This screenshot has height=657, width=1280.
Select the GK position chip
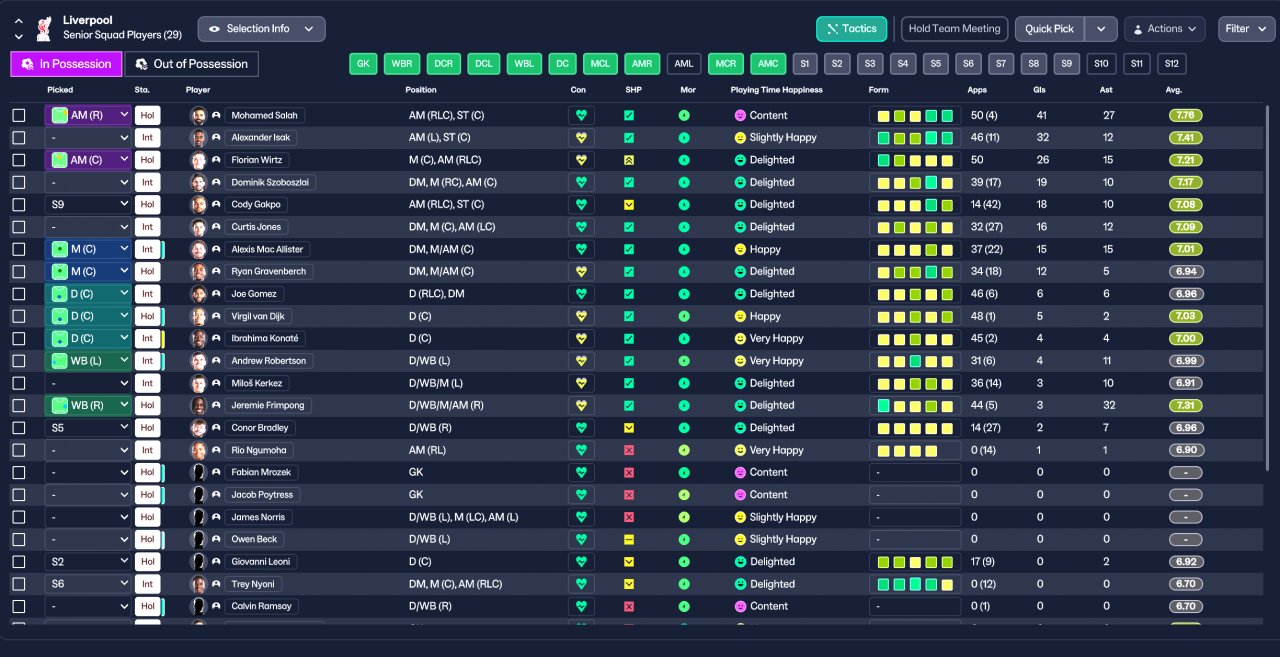(x=363, y=64)
